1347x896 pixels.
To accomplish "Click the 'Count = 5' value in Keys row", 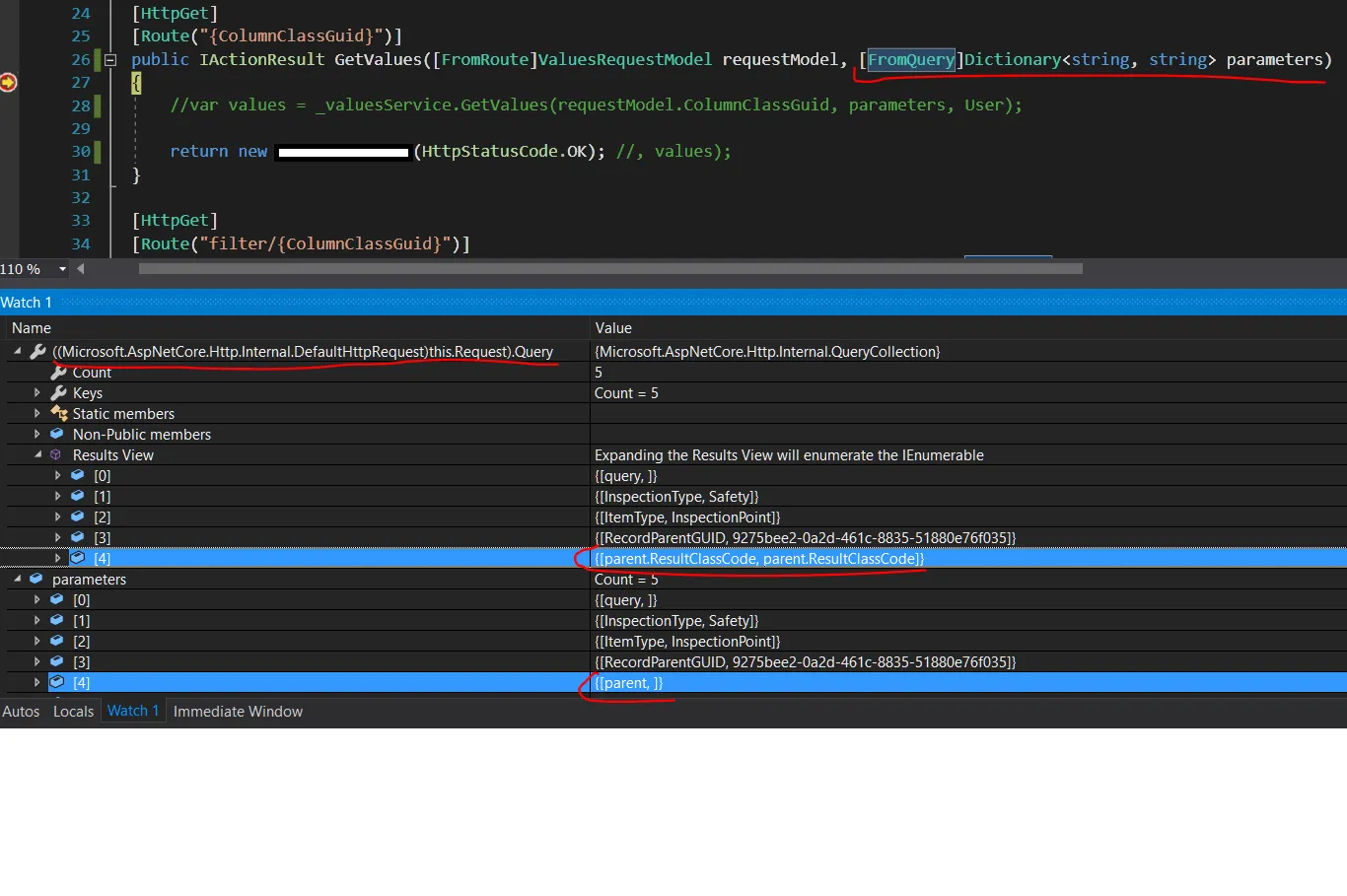I will [626, 393].
